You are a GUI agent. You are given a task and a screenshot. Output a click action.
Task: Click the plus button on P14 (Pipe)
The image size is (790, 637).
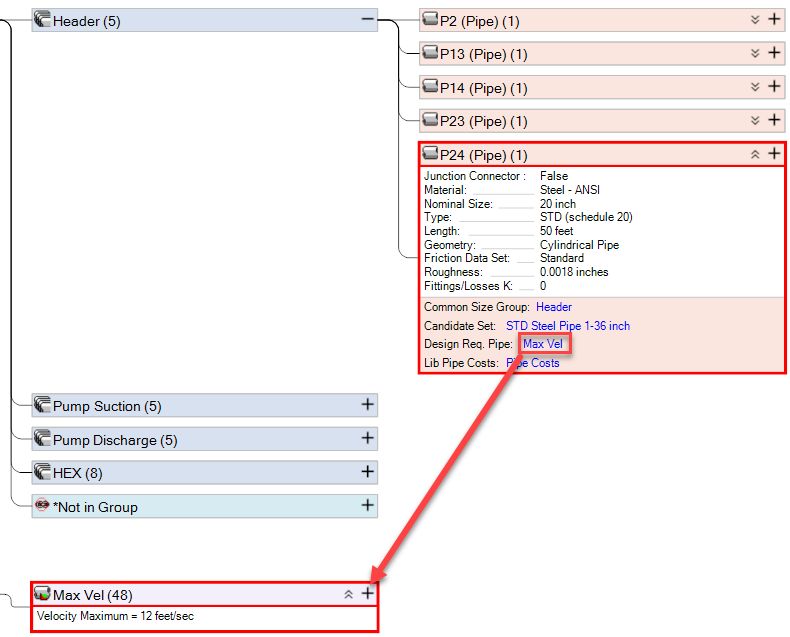774,86
